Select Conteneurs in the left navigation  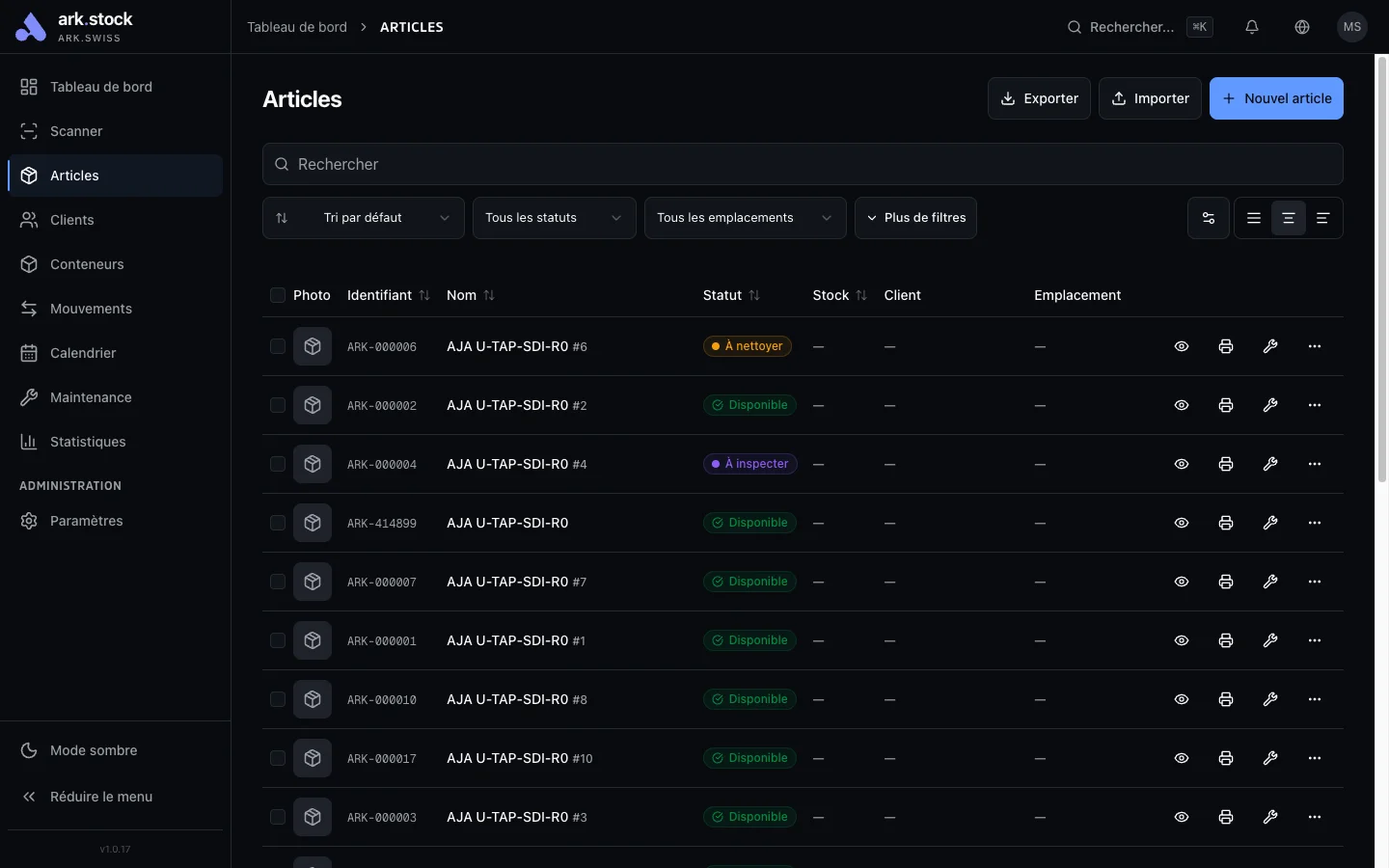click(87, 264)
